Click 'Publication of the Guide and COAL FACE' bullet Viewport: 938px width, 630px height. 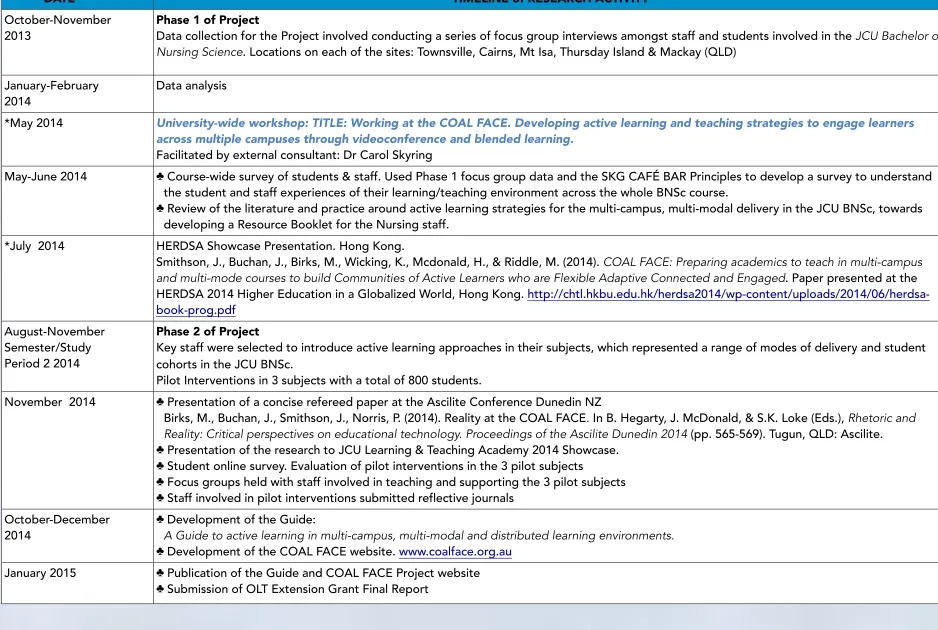click(318, 573)
